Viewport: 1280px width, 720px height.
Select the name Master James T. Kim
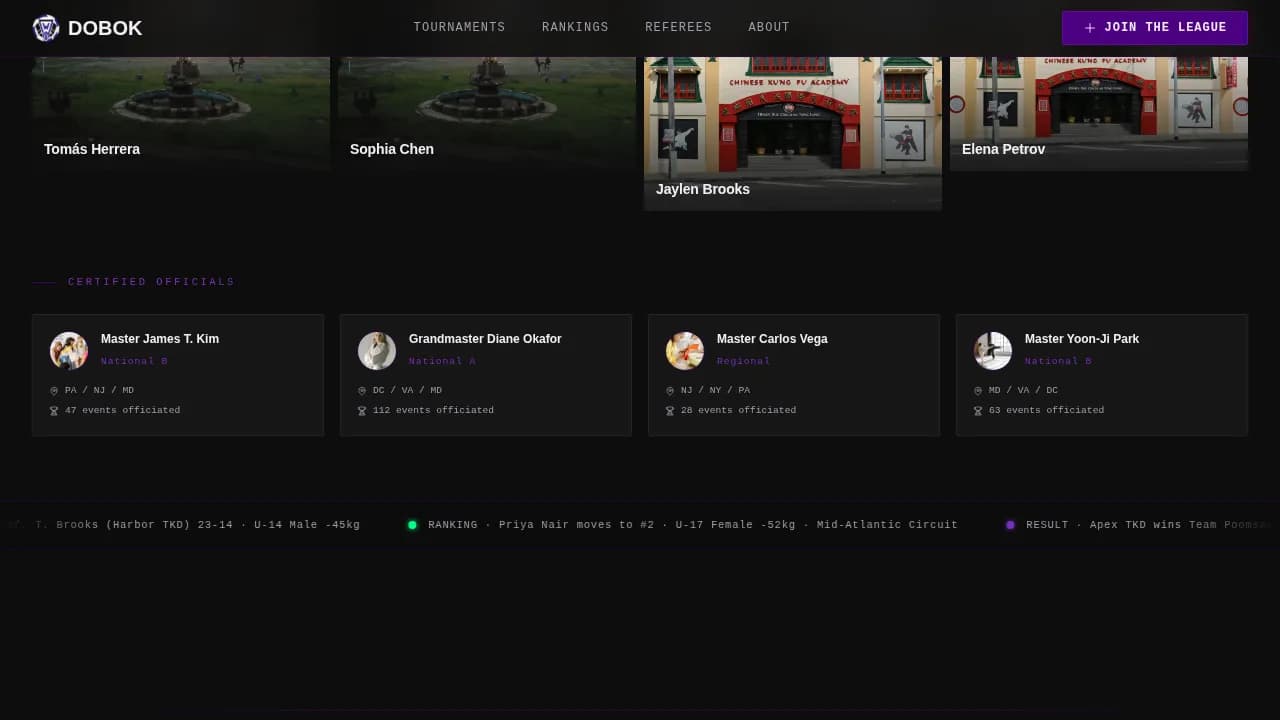(x=160, y=339)
